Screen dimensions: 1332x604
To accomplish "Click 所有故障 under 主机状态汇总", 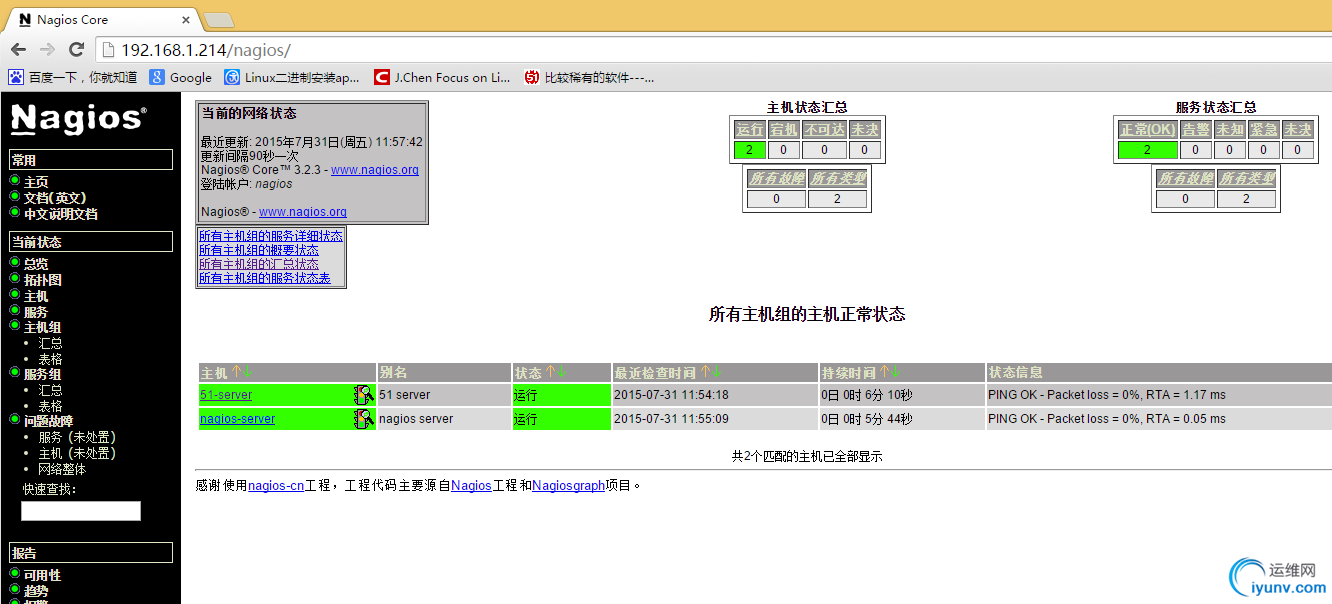I will (x=776, y=178).
